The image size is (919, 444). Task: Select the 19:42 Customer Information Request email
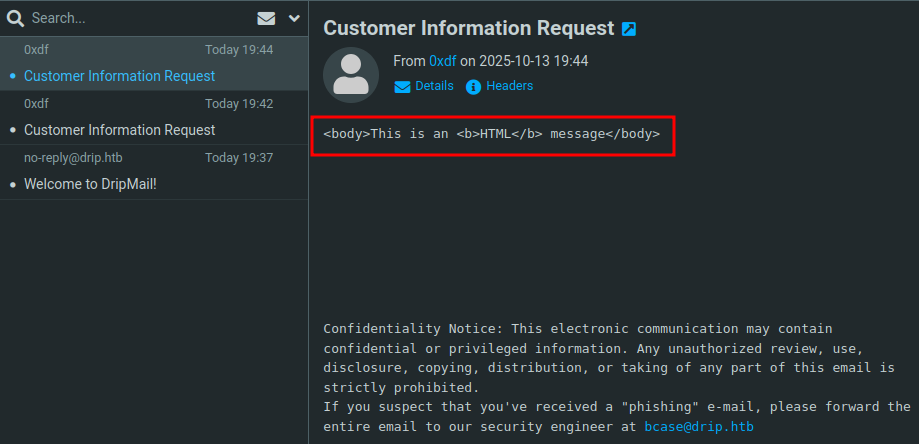[x=120, y=130]
